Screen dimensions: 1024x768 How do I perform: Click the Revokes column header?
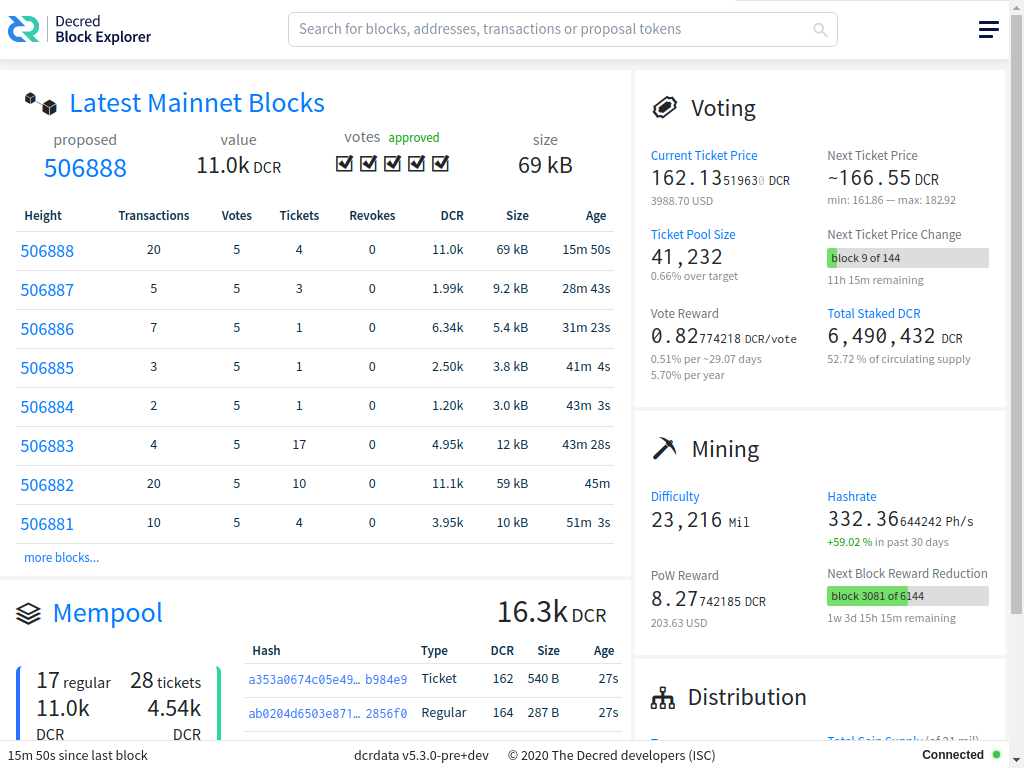pyautogui.click(x=372, y=216)
